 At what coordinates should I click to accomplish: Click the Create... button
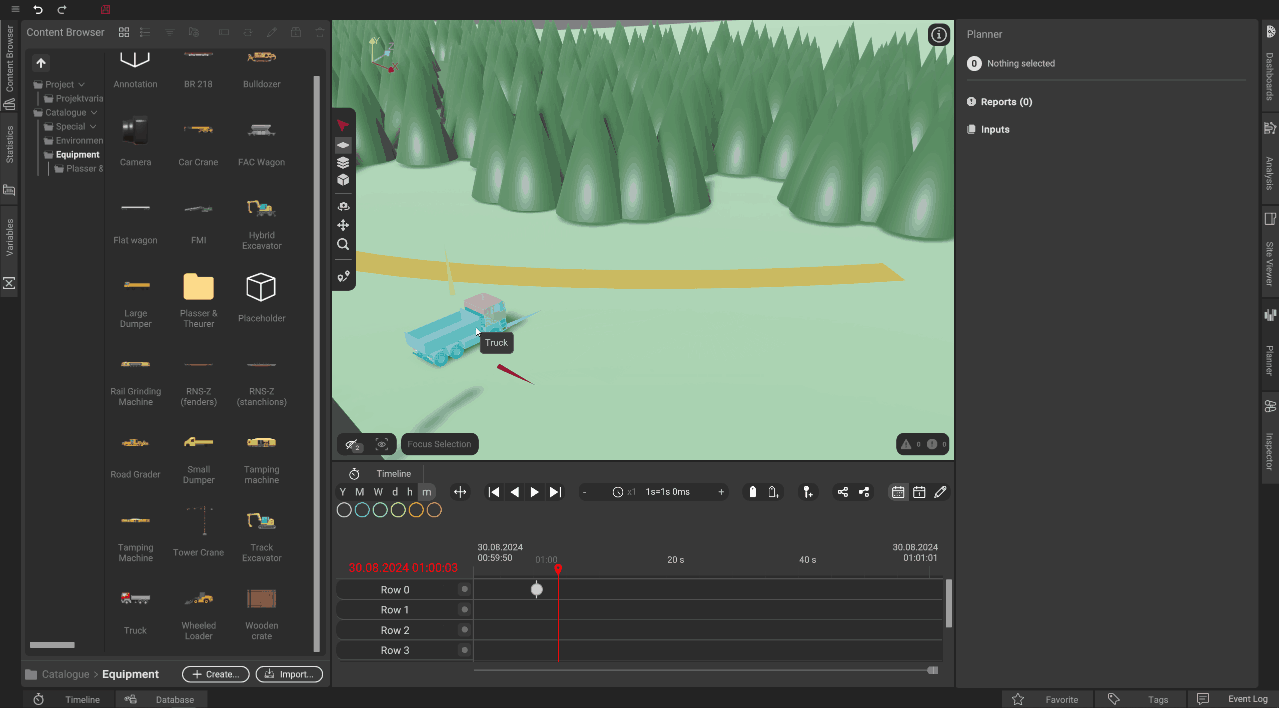(215, 674)
